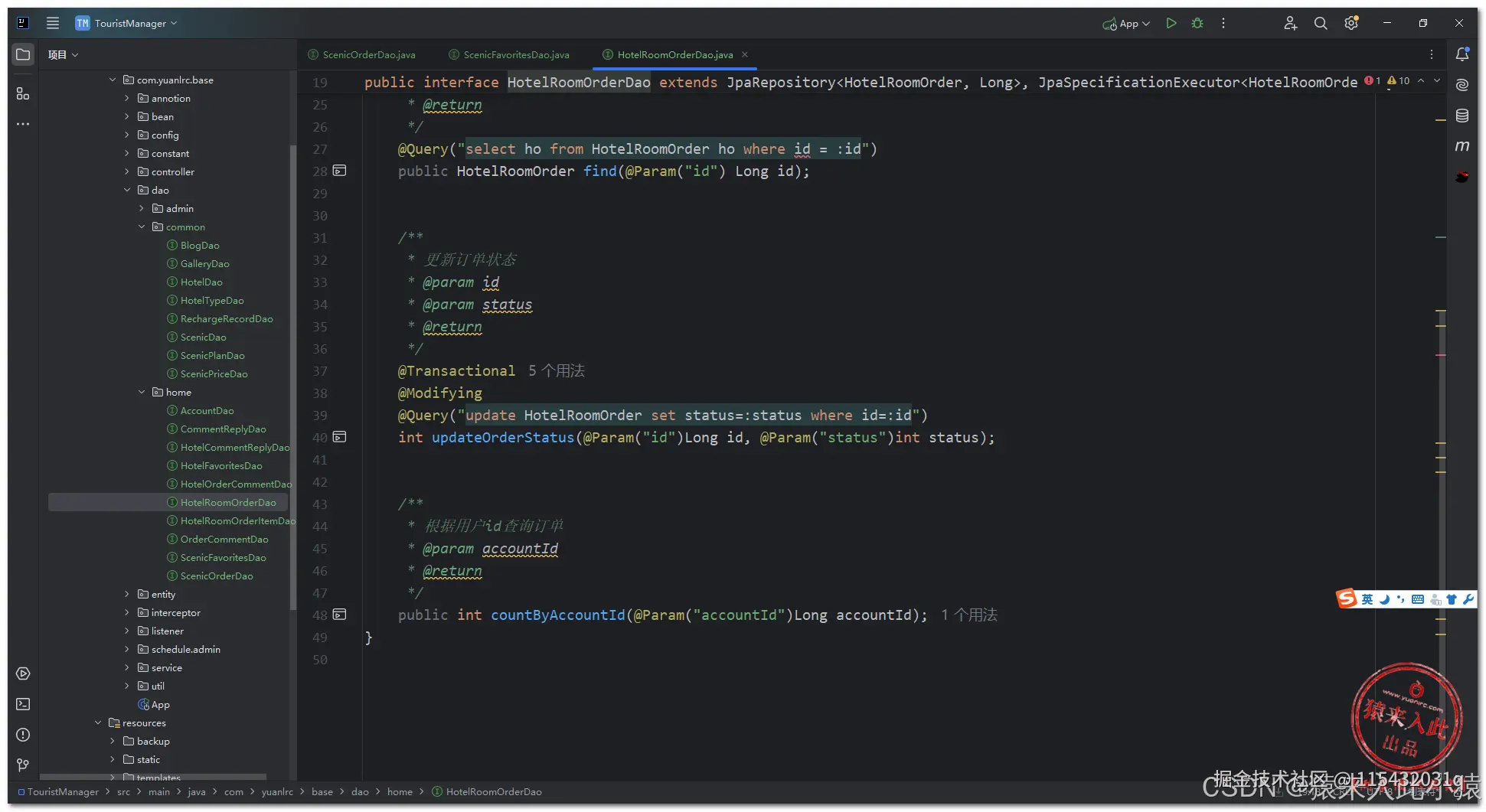Open more run actions menu
Viewport: 1486px width, 812px height.
coord(1223,23)
